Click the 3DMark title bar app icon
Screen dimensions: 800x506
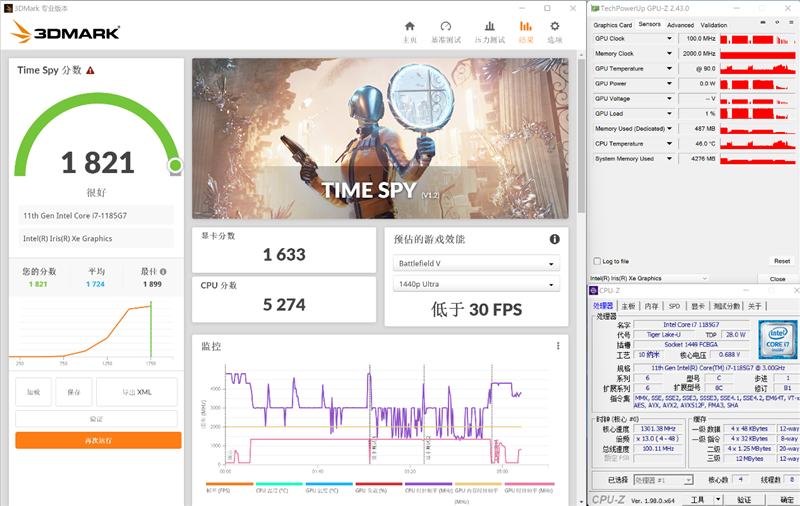coord(8,8)
